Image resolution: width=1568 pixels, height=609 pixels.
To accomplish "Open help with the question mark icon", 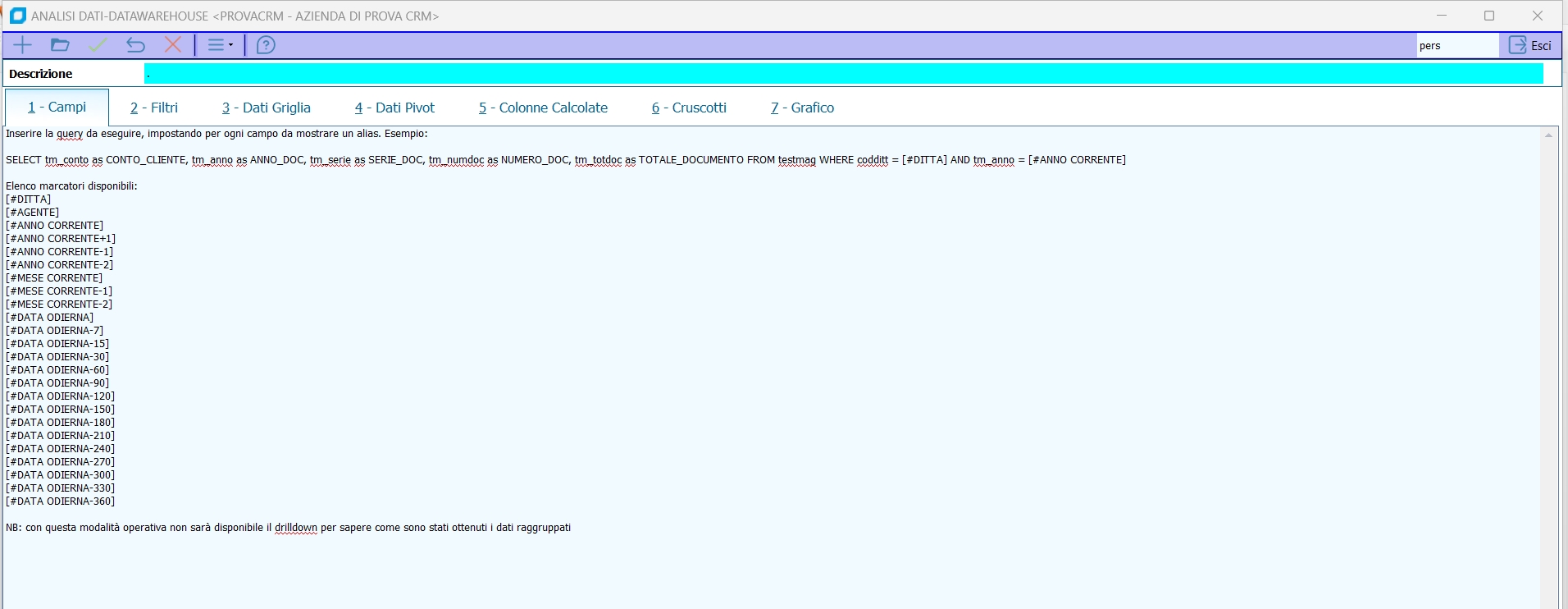I will pyautogui.click(x=266, y=45).
